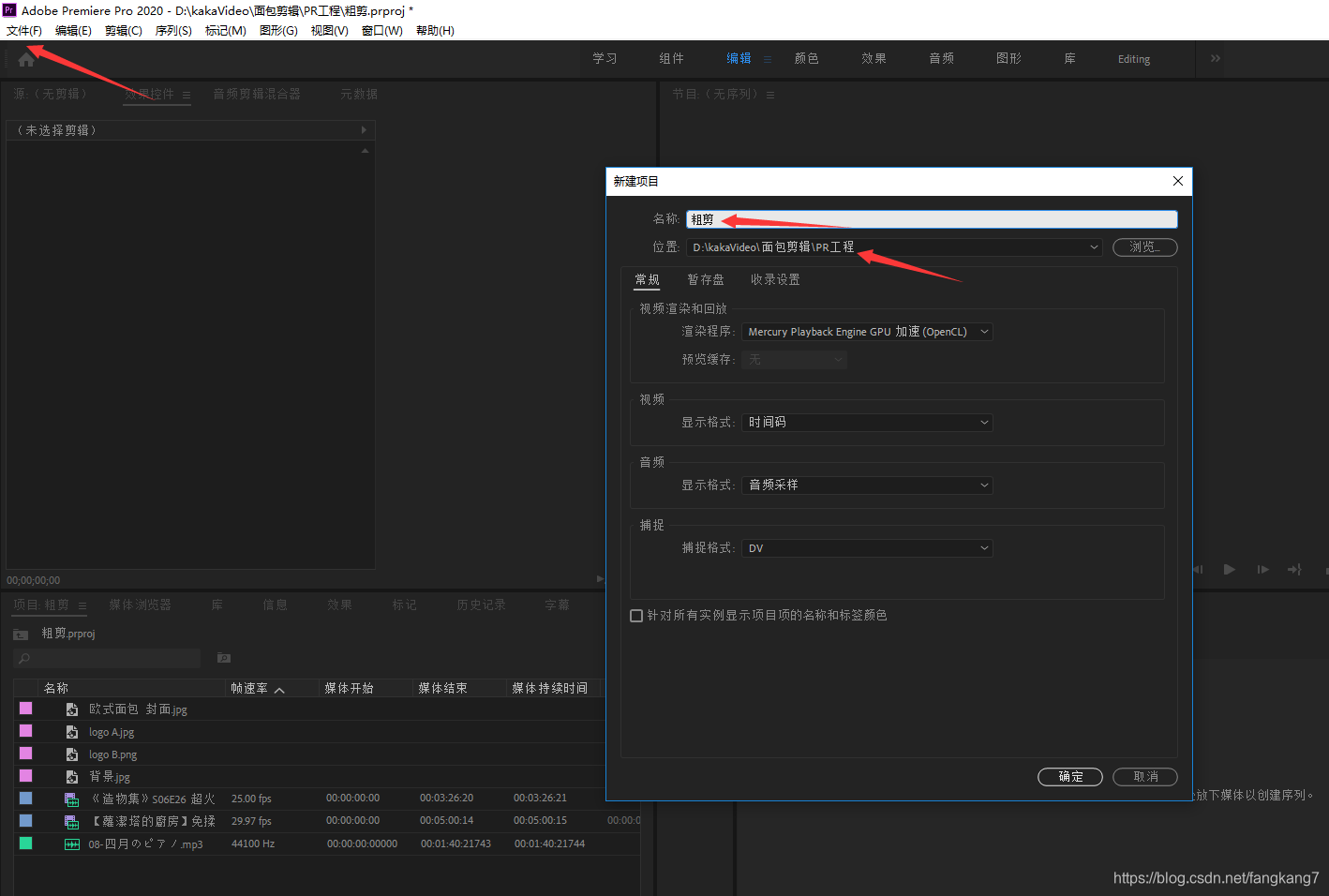The image size is (1329, 896).
Task: Click file icon of logo A.jpg
Action: [72, 732]
